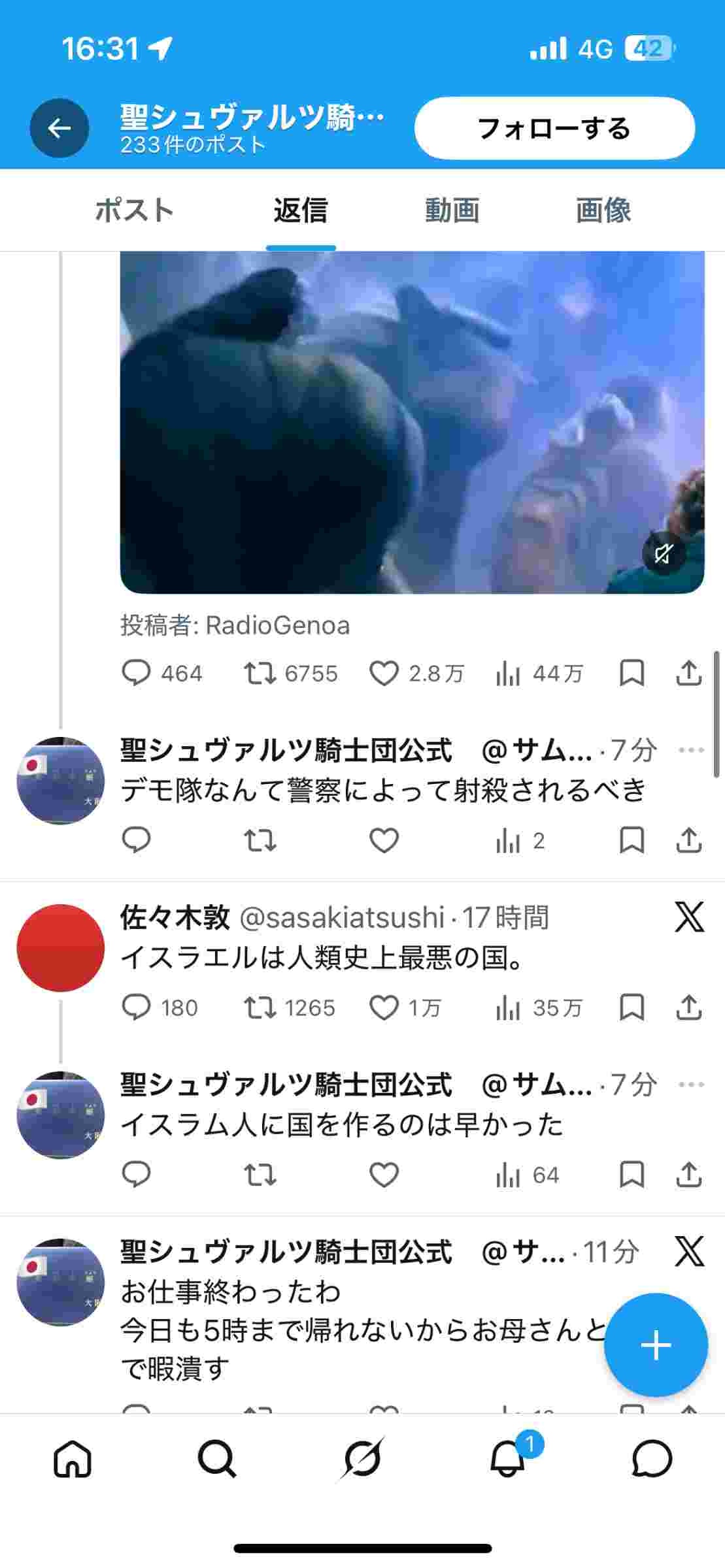The height and width of the screenshot is (1568, 725).
Task: Open direct messages in bottom bar
Action: tap(652, 1458)
